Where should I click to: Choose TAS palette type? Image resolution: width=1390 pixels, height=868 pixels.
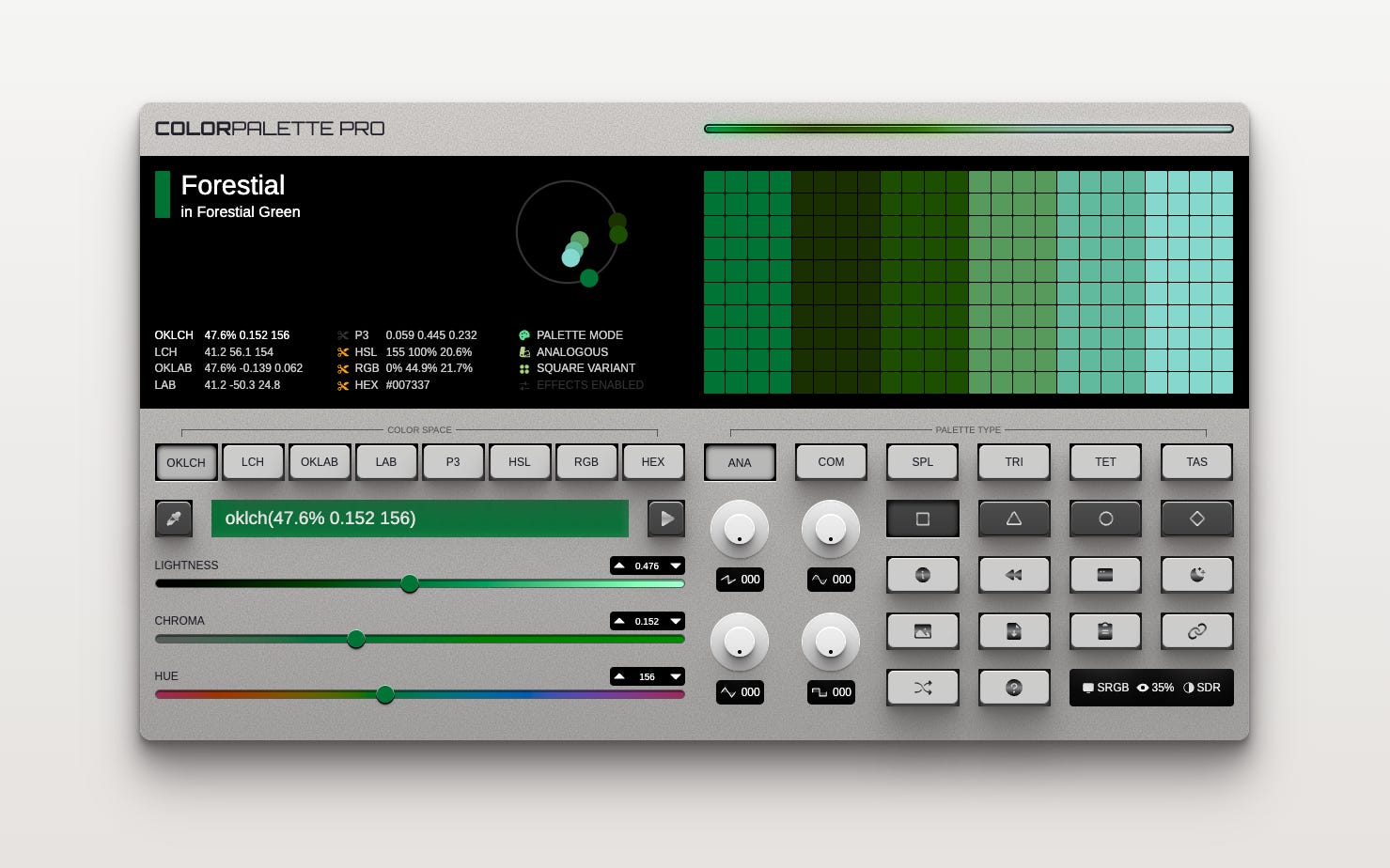tap(1196, 462)
